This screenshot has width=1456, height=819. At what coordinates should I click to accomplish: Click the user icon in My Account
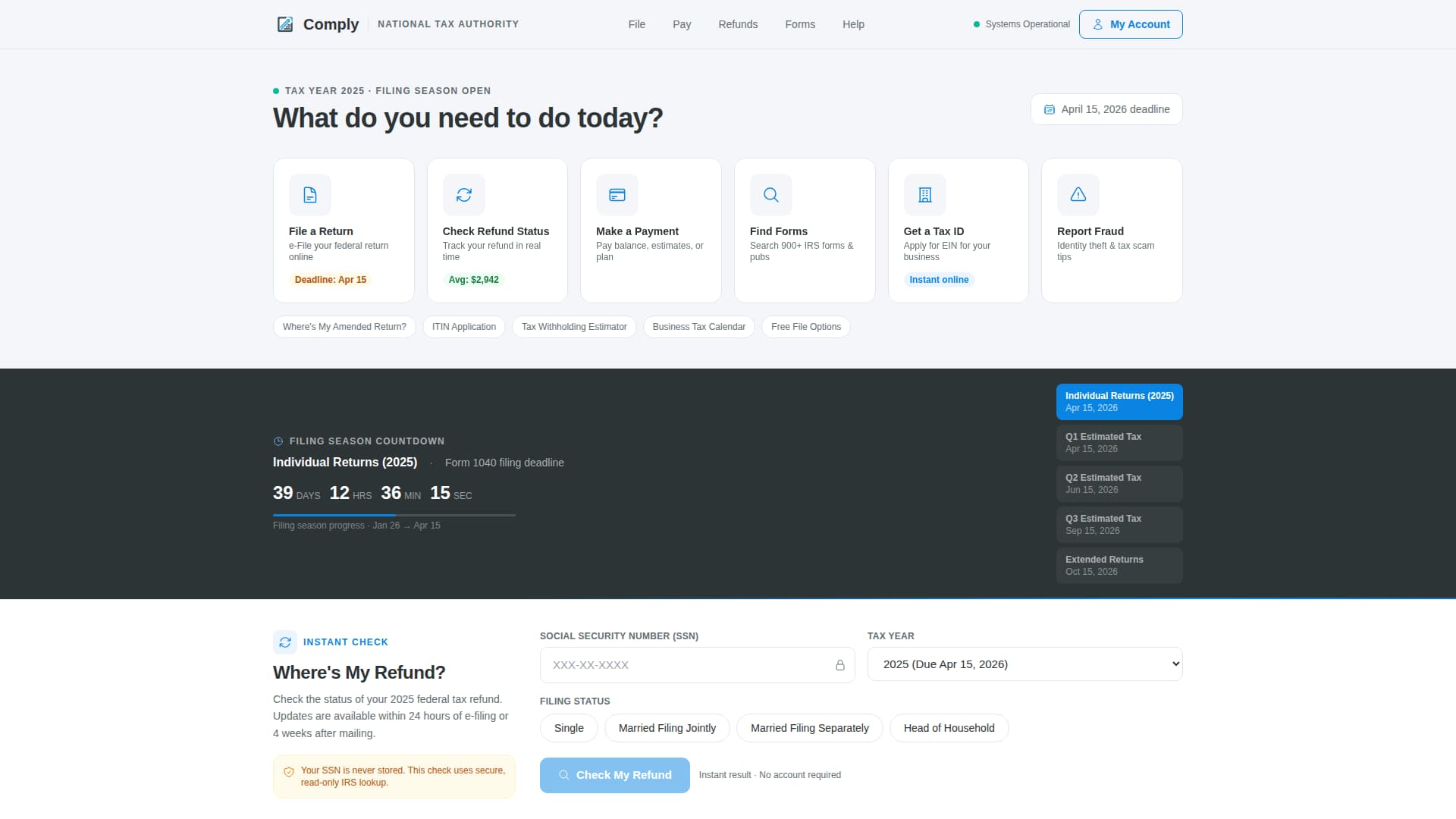coord(1097,24)
